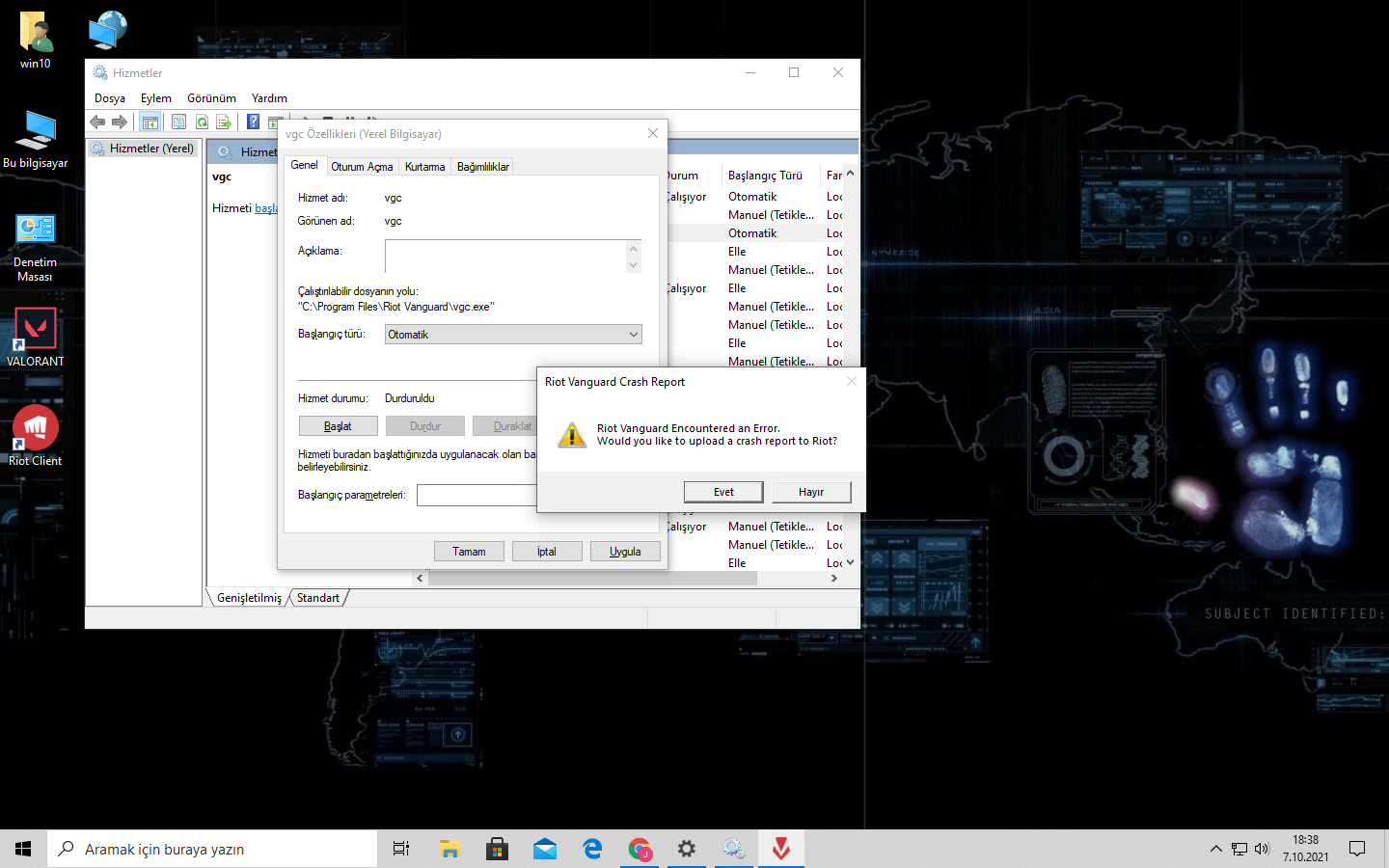This screenshot has width=1389, height=868.
Task: Switch to the Oturum Açma tab
Action: click(362, 167)
